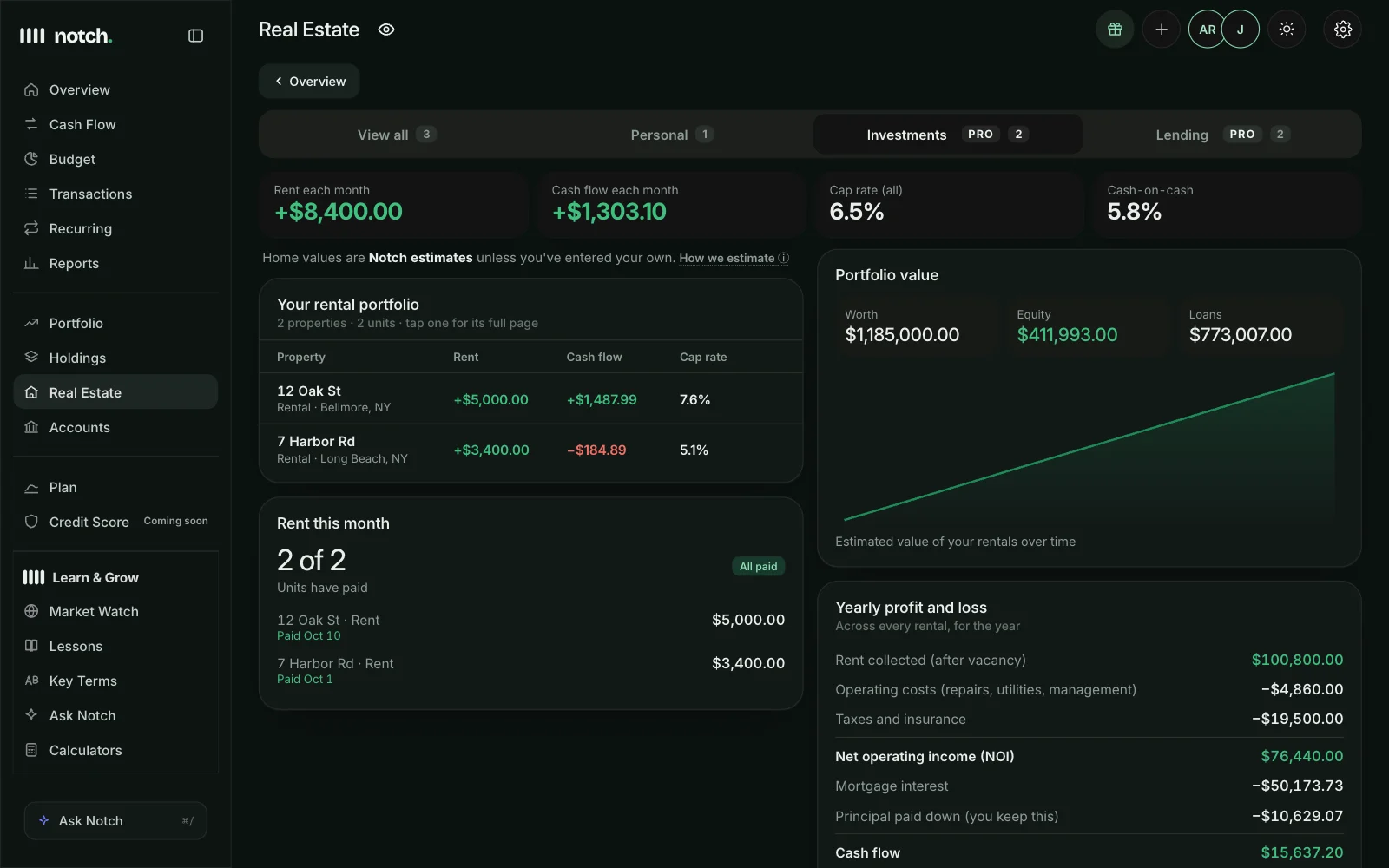1389x868 pixels.
Task: Click the Transactions list icon
Action: click(x=31, y=194)
